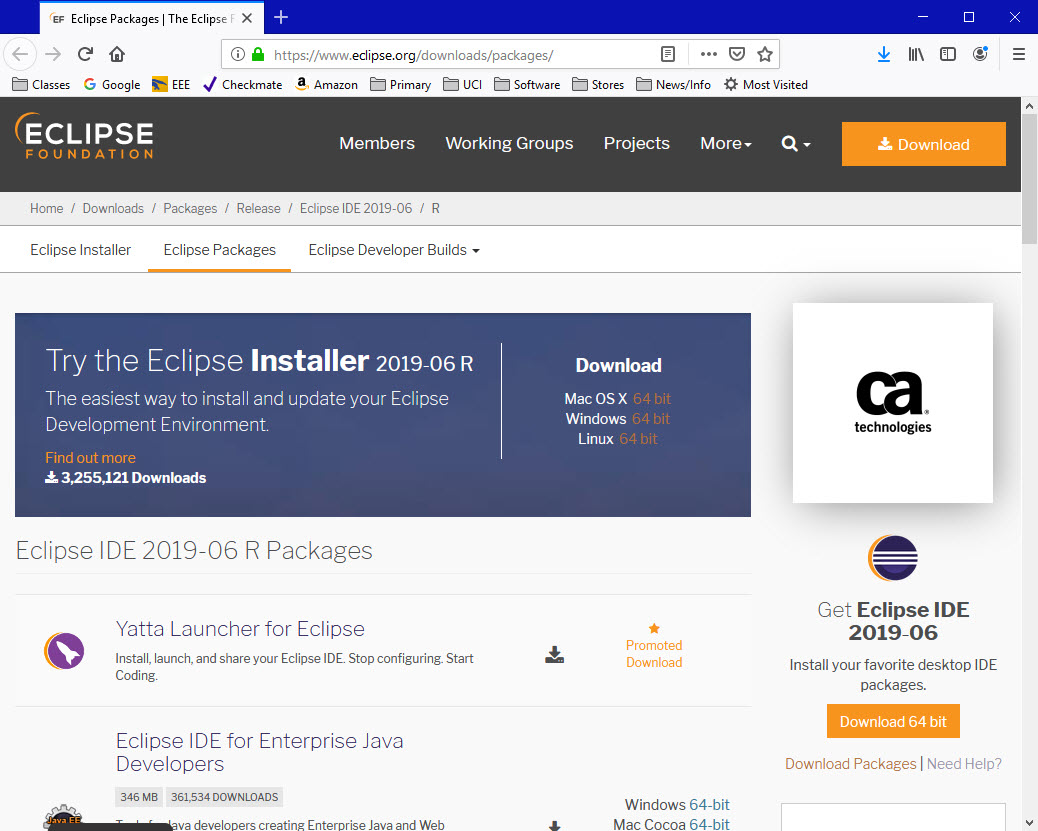The height and width of the screenshot is (831, 1038).
Task: Save page to Pocket icon
Action: [736, 54]
